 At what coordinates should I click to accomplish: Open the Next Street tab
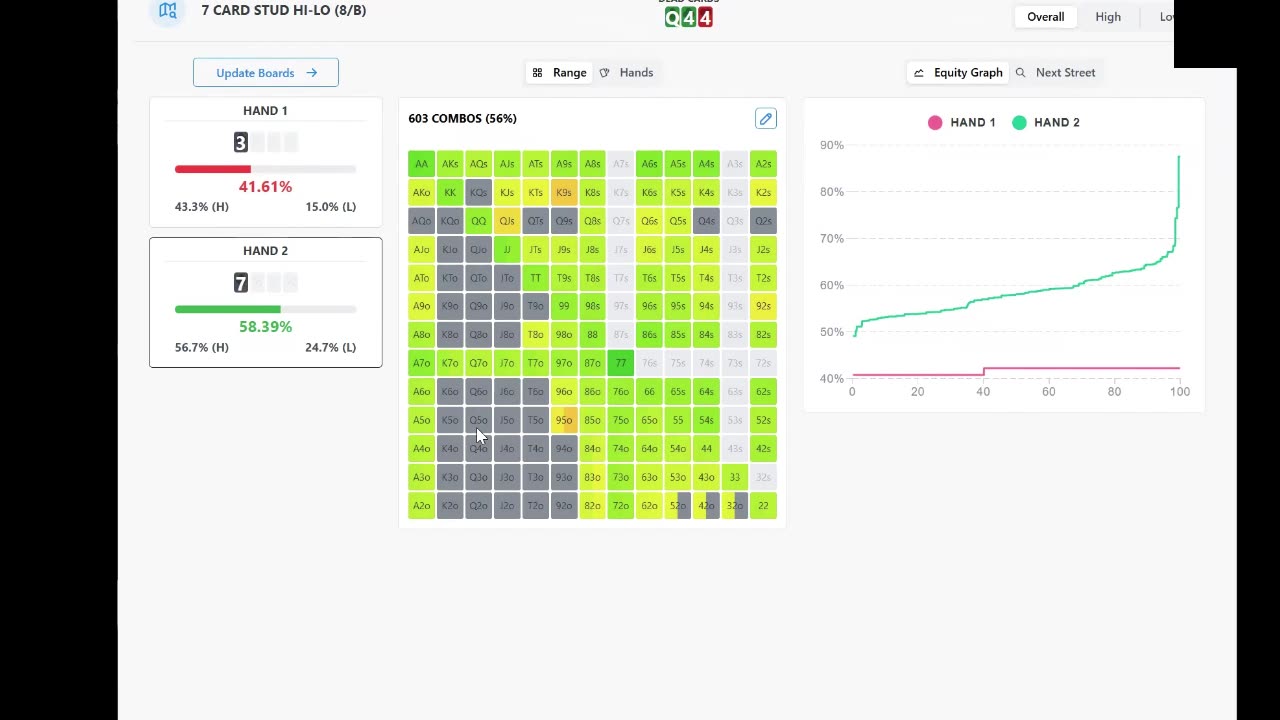click(1055, 72)
